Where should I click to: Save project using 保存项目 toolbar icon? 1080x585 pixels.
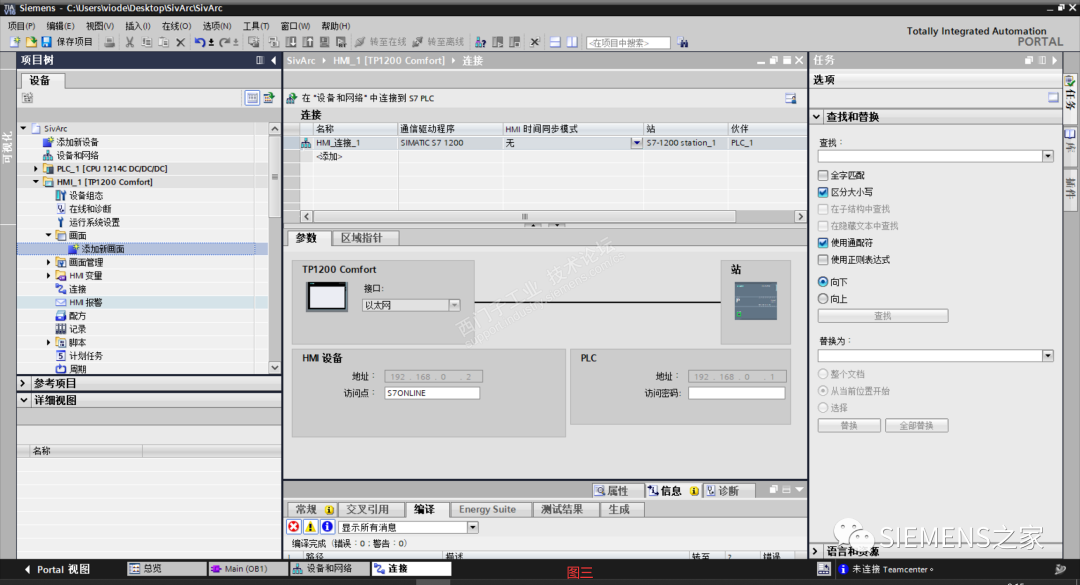(45, 43)
